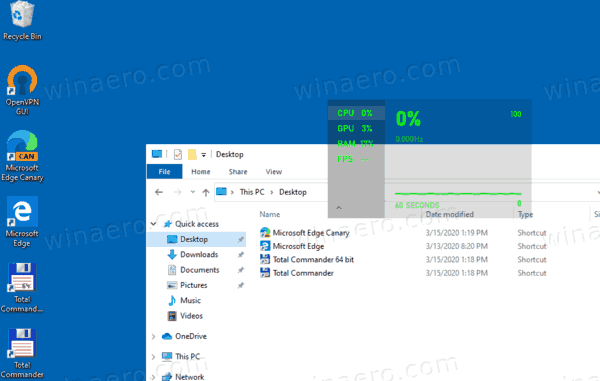Select Desktop in the navigation pane
This screenshot has width=600, height=381.
[x=197, y=239]
